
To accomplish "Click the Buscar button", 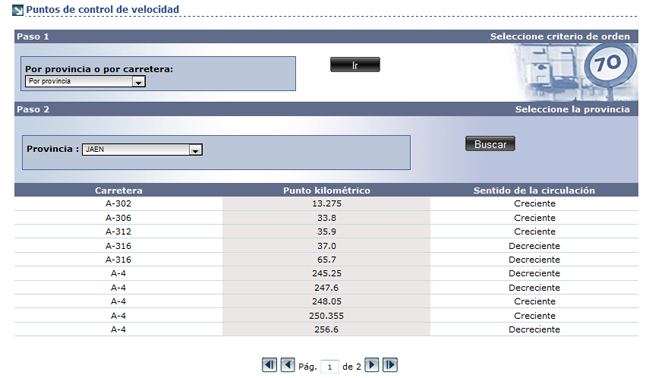I will click(x=490, y=144).
